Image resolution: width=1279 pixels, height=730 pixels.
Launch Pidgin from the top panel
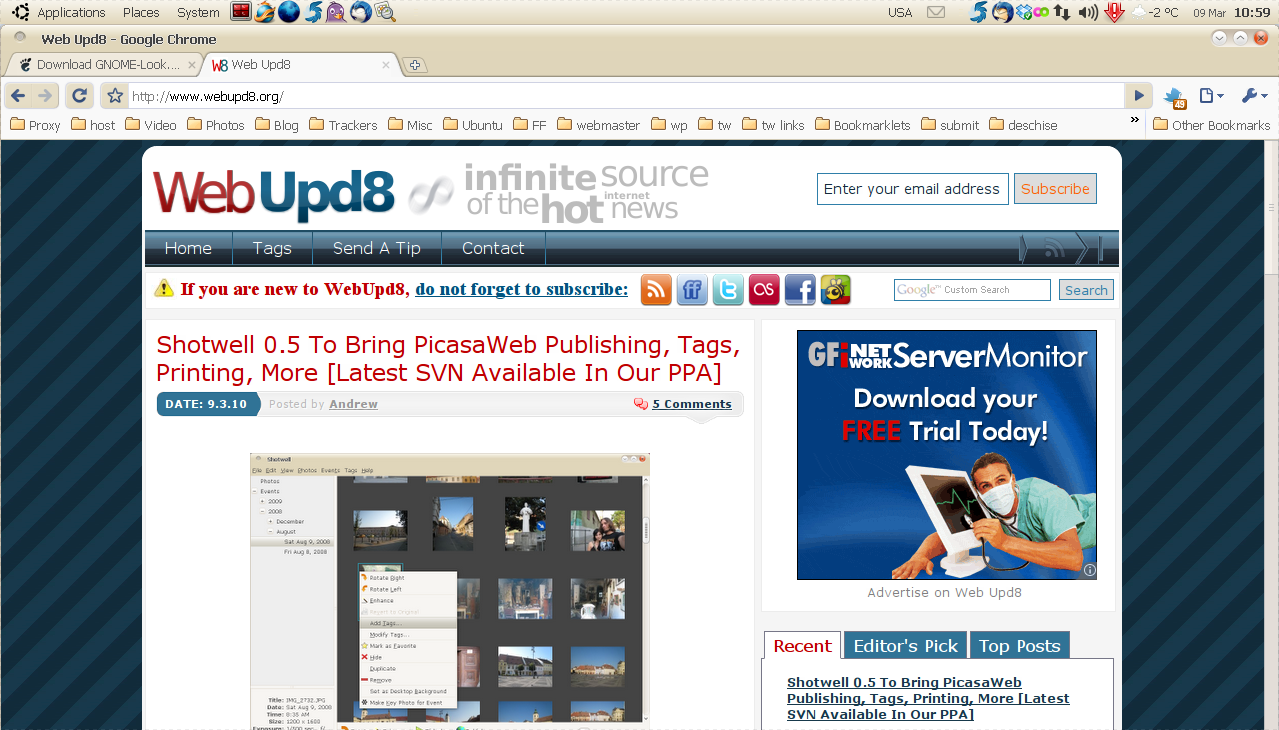(337, 12)
